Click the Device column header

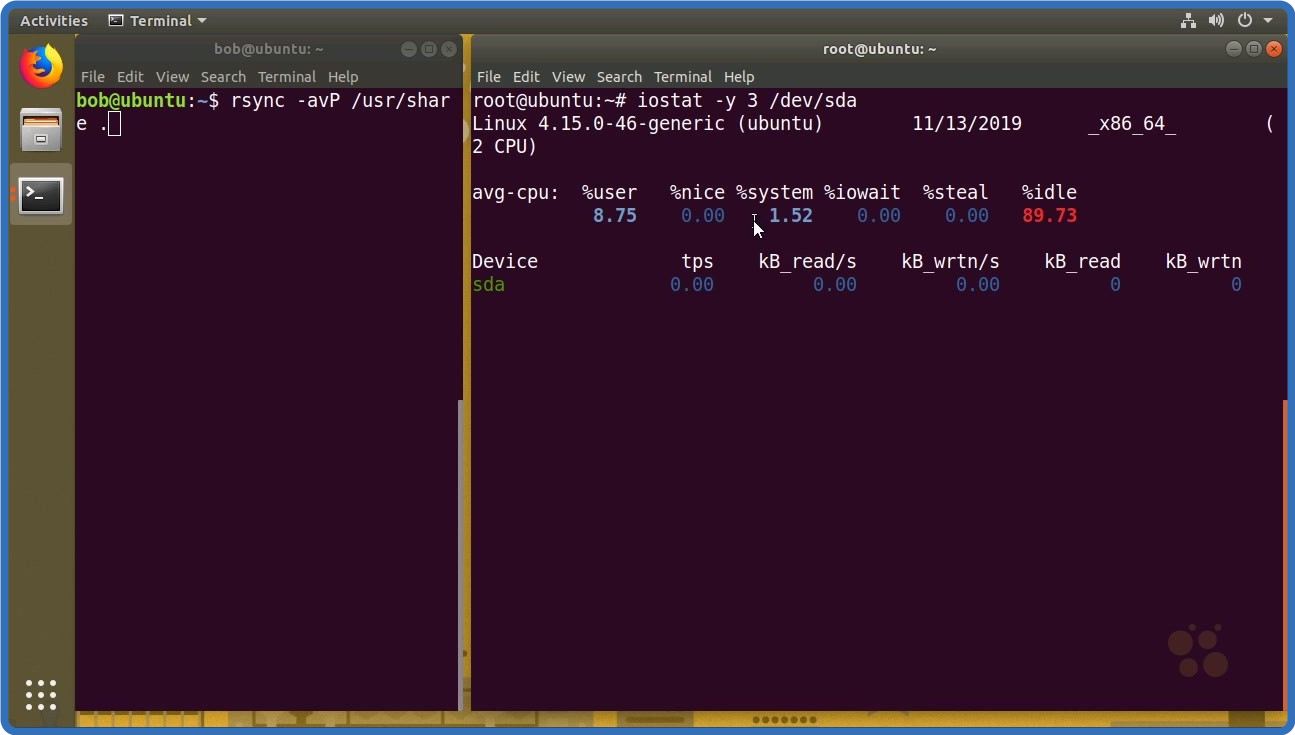point(505,261)
